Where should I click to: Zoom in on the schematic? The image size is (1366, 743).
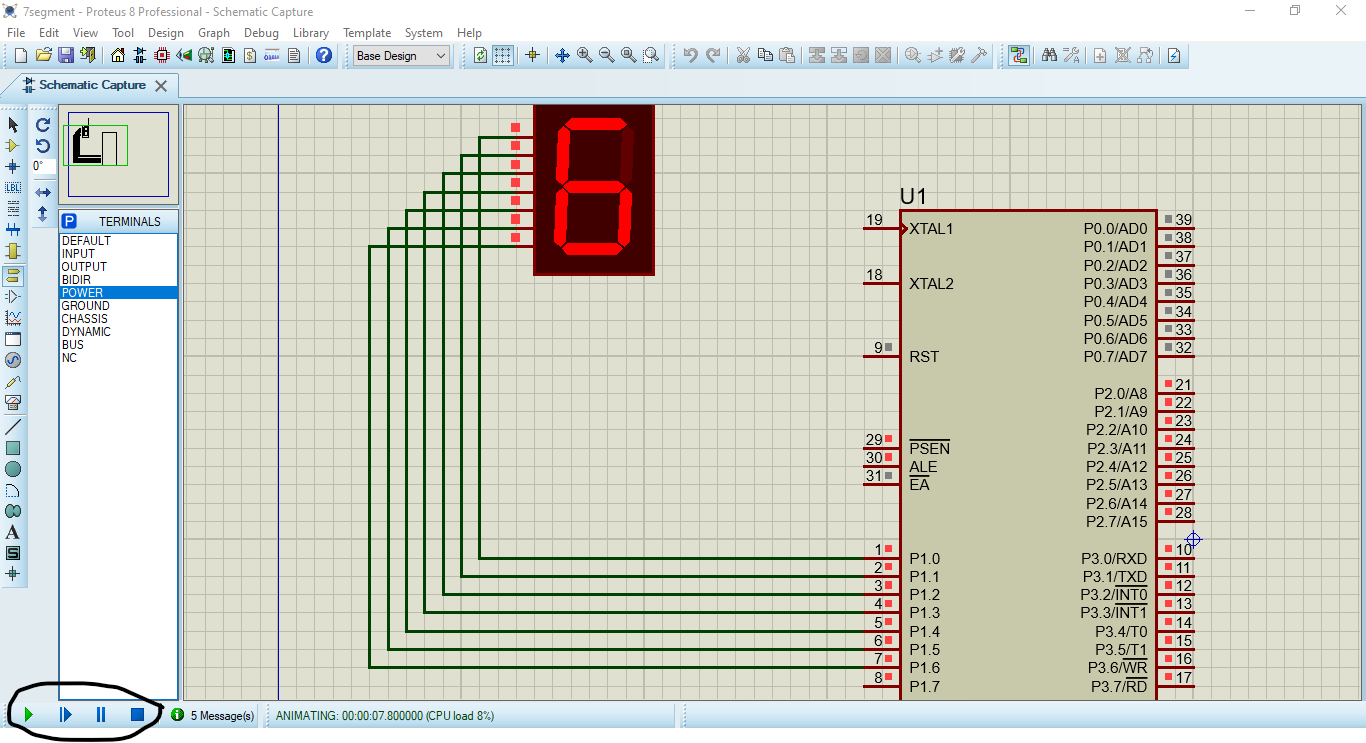click(584, 55)
